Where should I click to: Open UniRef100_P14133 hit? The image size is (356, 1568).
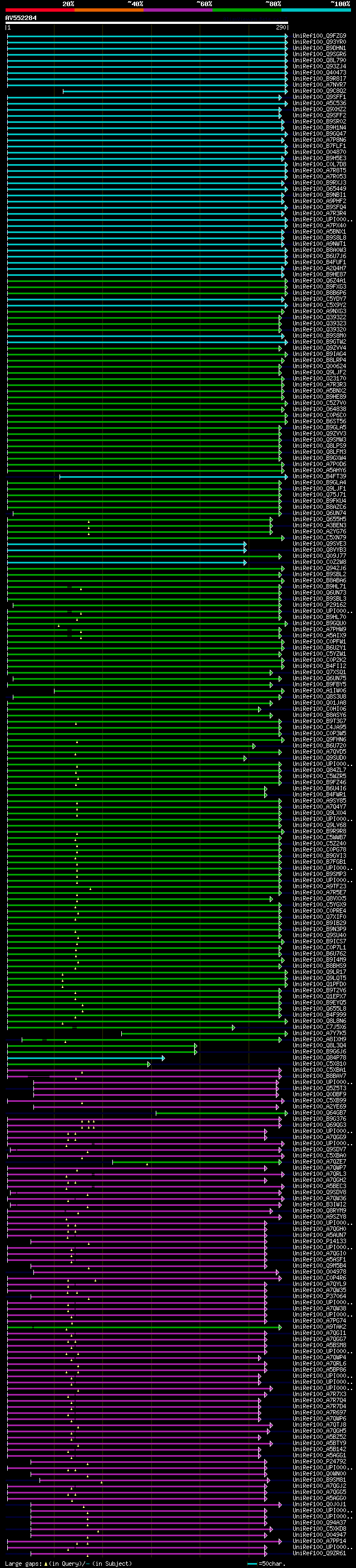[x=319, y=1241]
